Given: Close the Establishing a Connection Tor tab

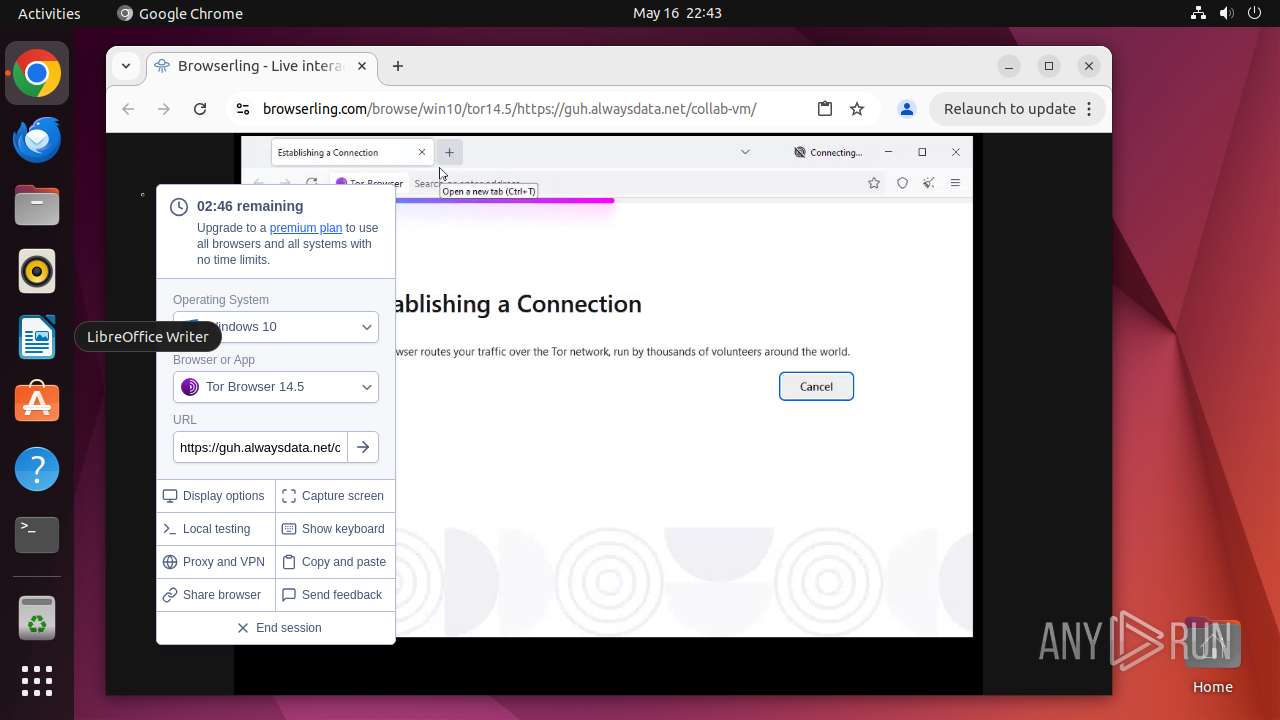Looking at the screenshot, I should (422, 152).
